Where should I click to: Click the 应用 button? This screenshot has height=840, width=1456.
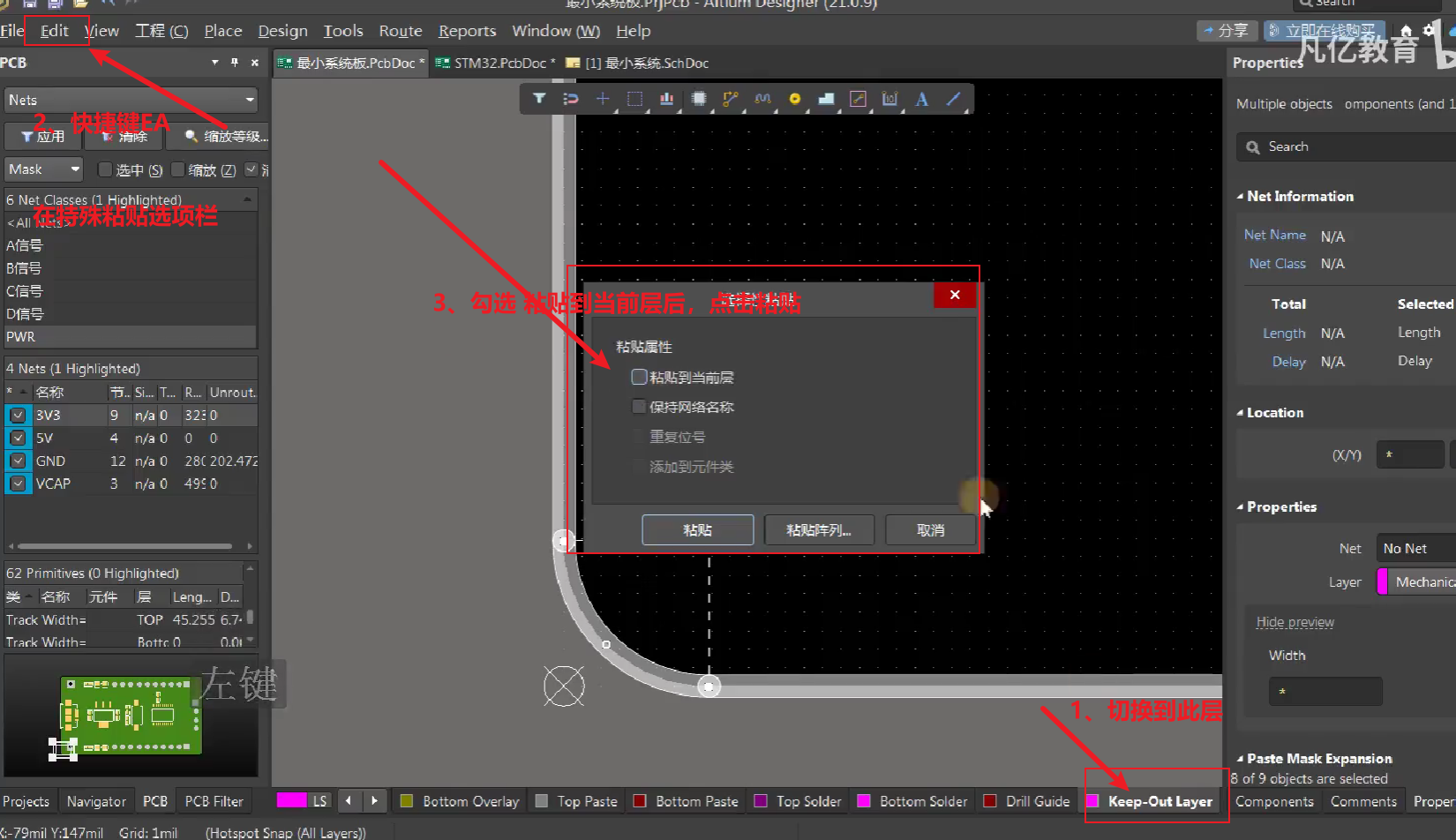click(x=43, y=137)
